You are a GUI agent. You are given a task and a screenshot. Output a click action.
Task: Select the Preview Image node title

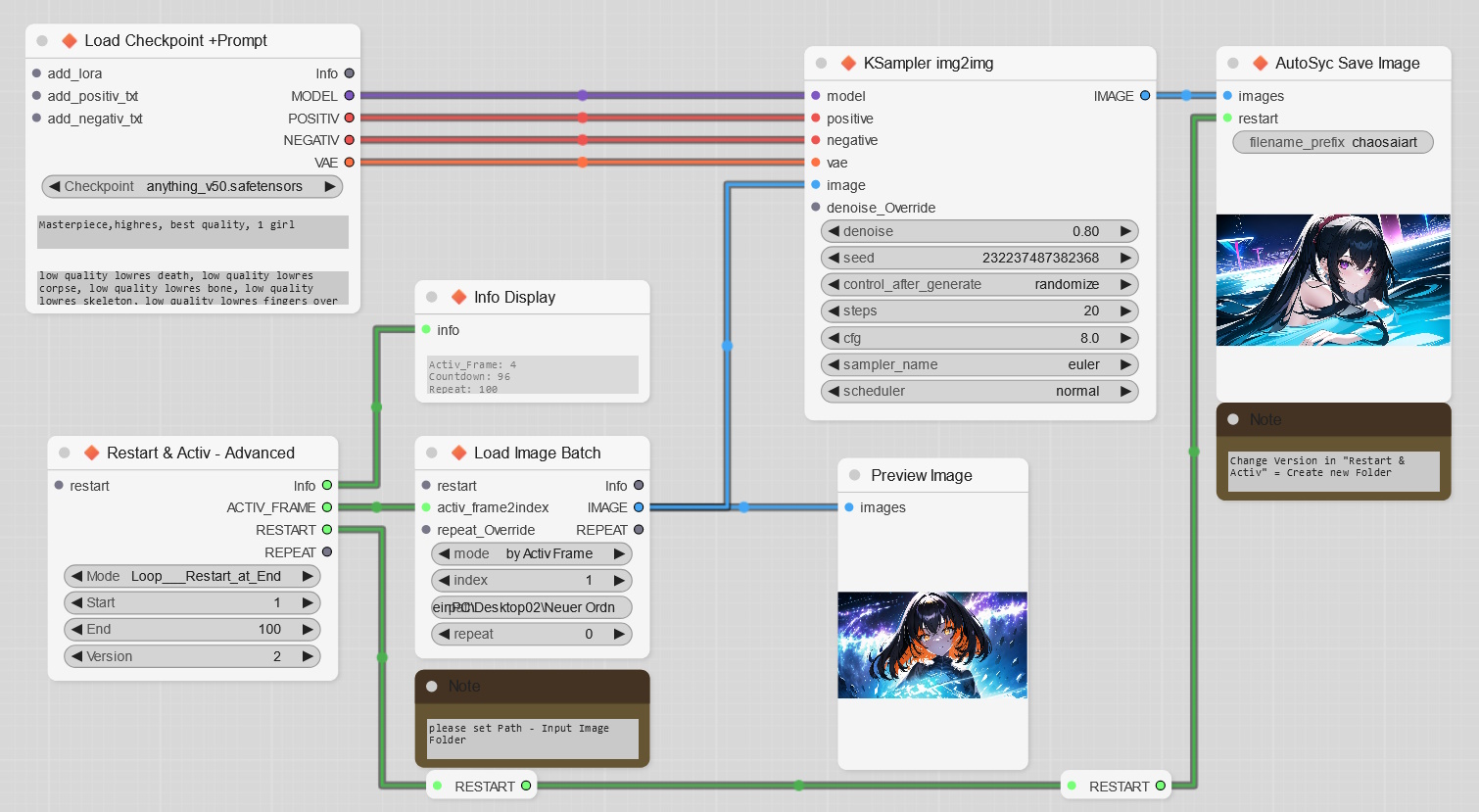click(921, 475)
